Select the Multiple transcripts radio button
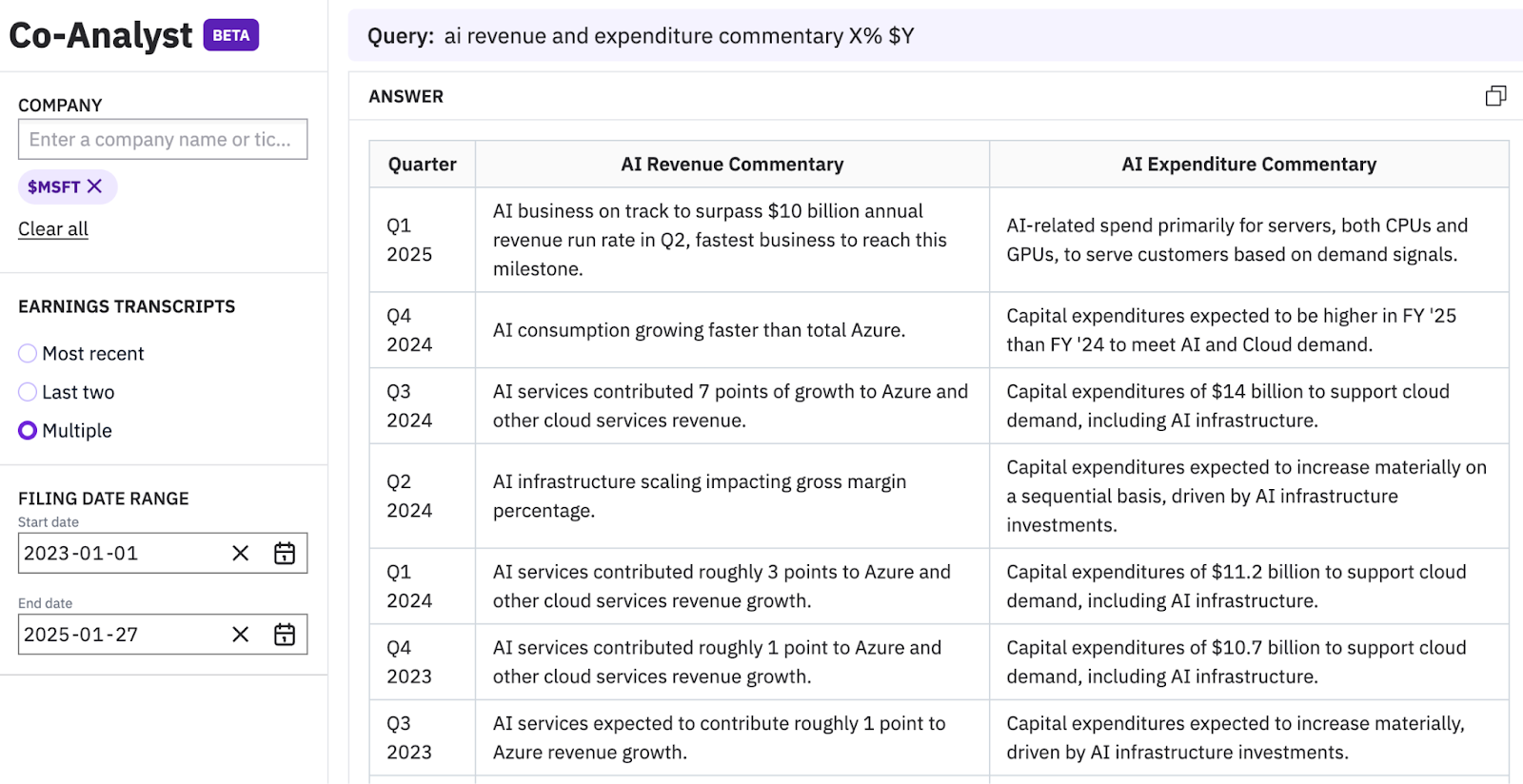 point(28,431)
